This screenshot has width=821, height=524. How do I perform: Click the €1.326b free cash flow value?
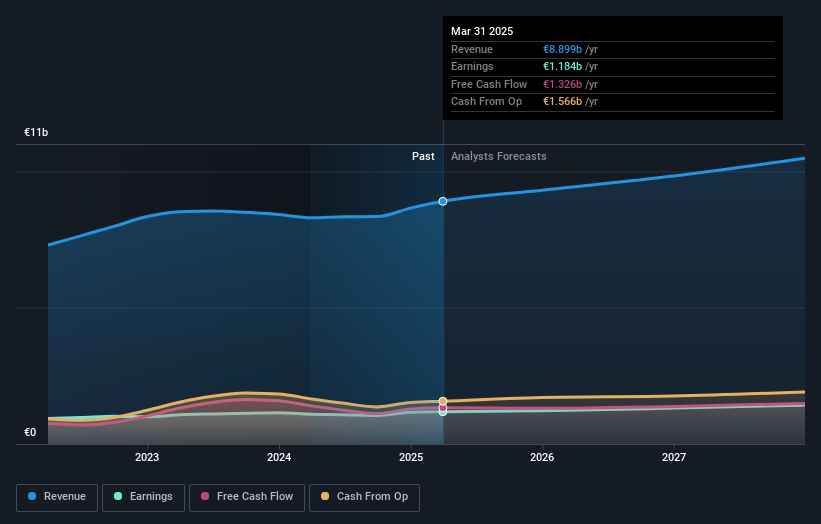562,84
